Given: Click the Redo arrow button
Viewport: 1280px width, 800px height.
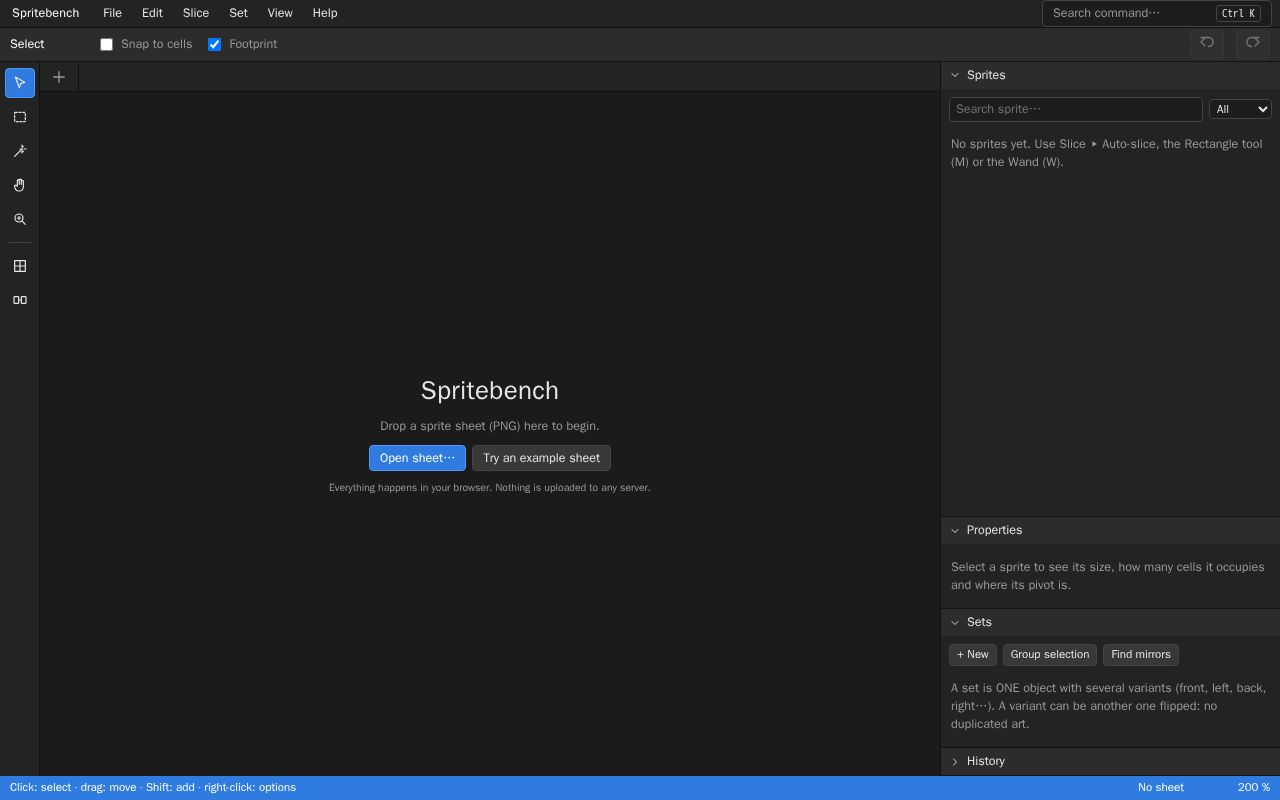Looking at the screenshot, I should [x=1253, y=44].
